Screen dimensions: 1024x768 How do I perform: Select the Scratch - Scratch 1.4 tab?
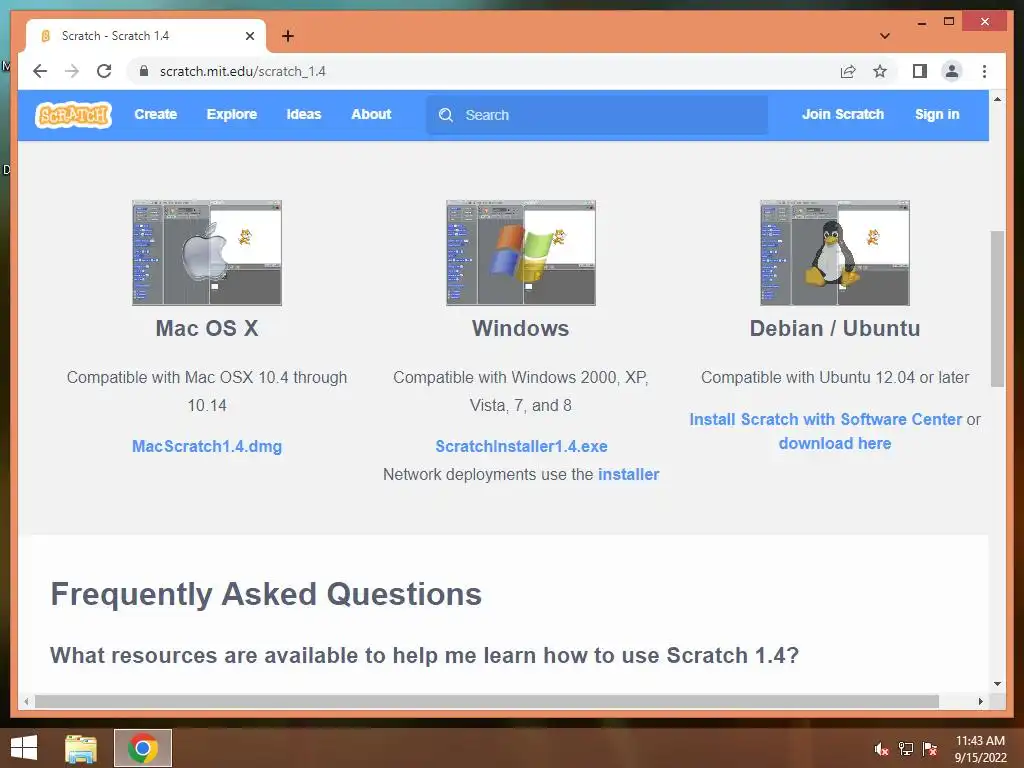tap(146, 36)
